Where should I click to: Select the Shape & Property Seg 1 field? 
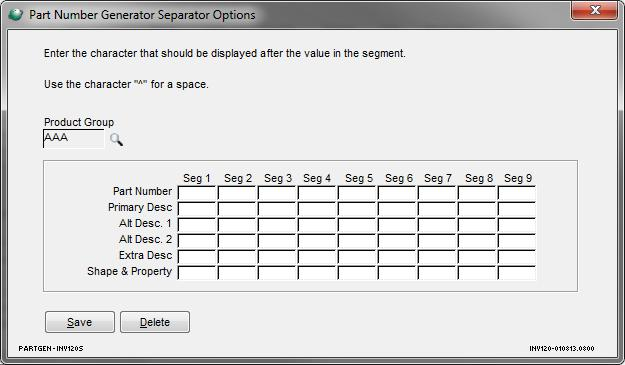click(x=197, y=272)
